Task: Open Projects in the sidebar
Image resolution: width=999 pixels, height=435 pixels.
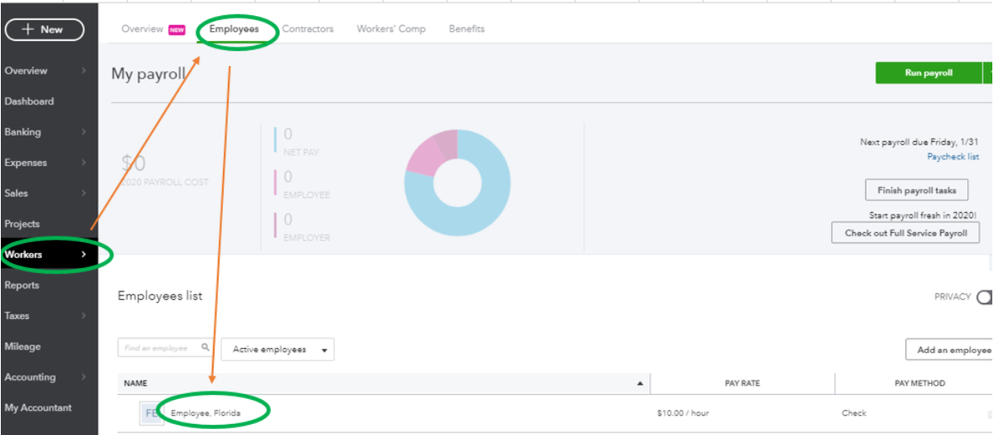Action: pos(22,224)
